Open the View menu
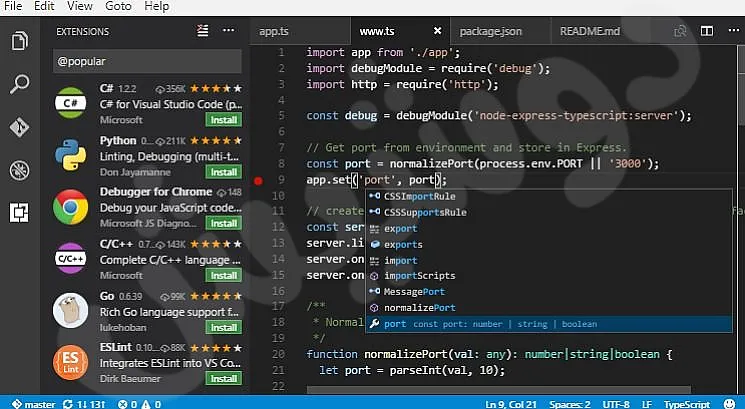 click(79, 6)
